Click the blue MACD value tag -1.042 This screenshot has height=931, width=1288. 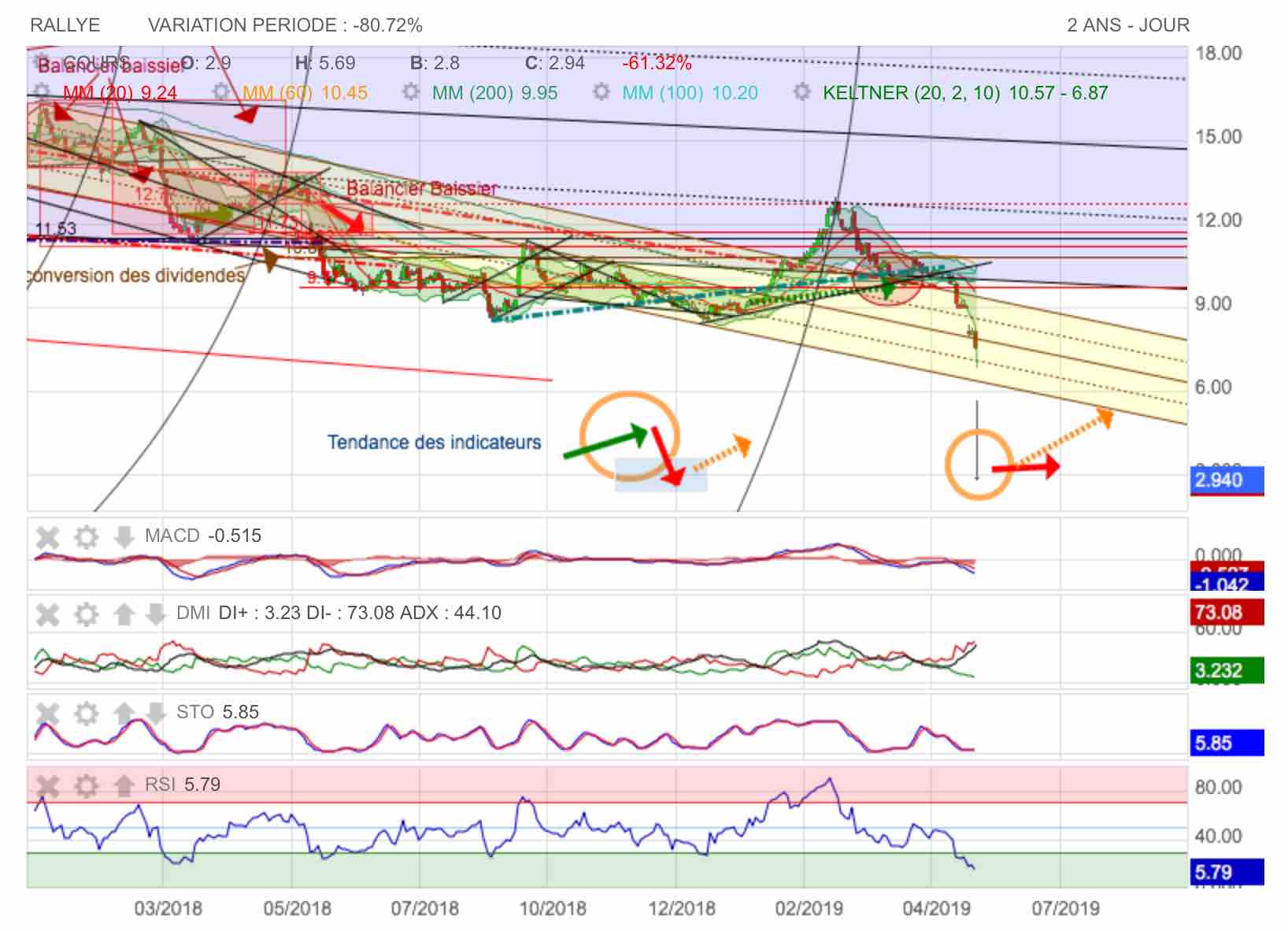click(x=1226, y=584)
